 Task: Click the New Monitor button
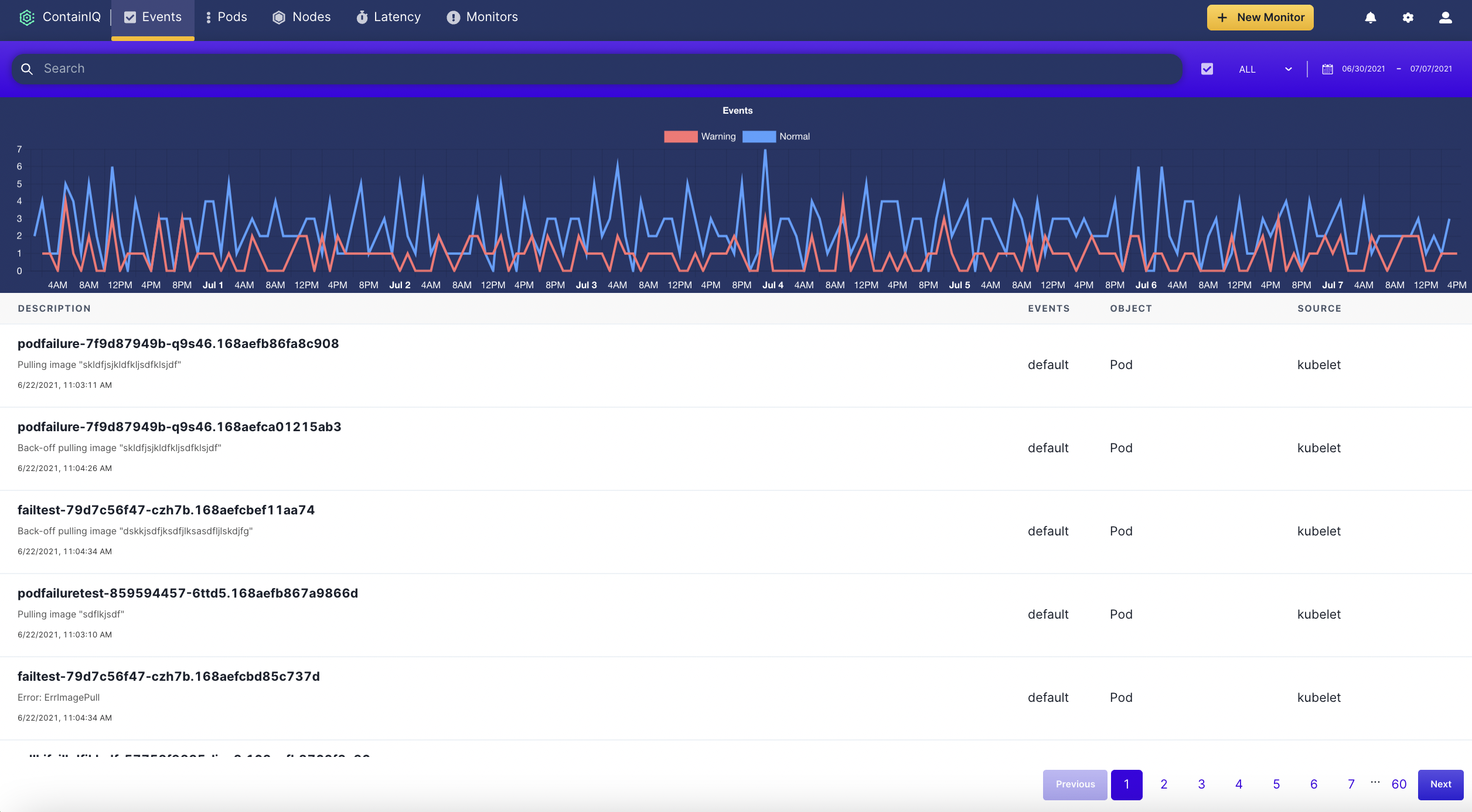[1259, 17]
